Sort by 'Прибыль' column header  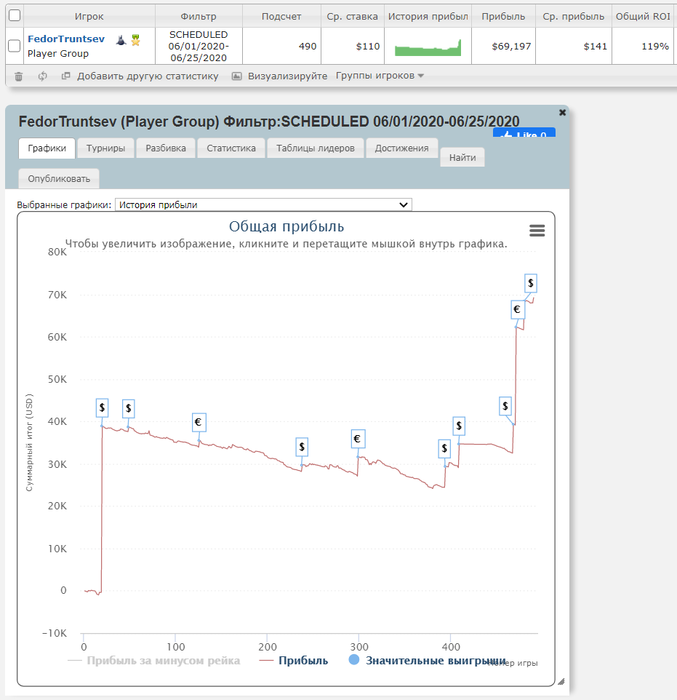coord(503,17)
